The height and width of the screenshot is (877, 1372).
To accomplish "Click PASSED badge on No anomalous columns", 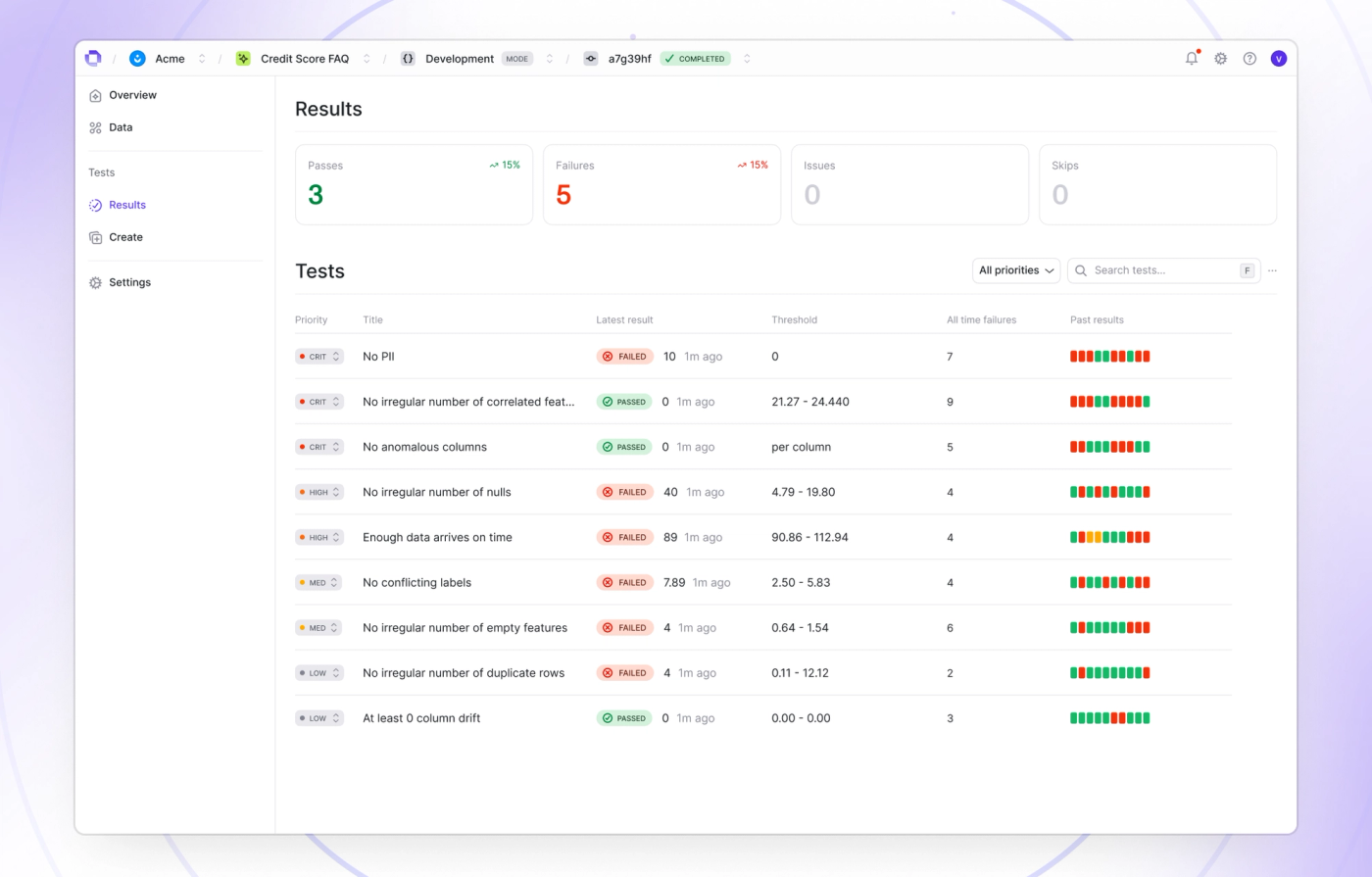I will (624, 447).
